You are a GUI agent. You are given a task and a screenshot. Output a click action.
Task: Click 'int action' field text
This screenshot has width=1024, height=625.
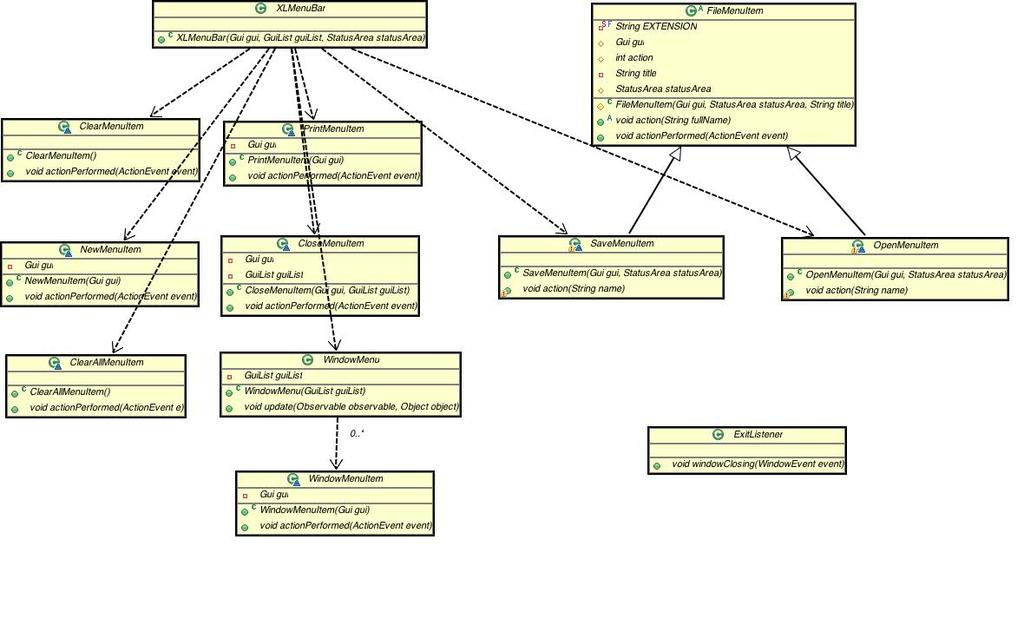pyautogui.click(x=634, y=58)
